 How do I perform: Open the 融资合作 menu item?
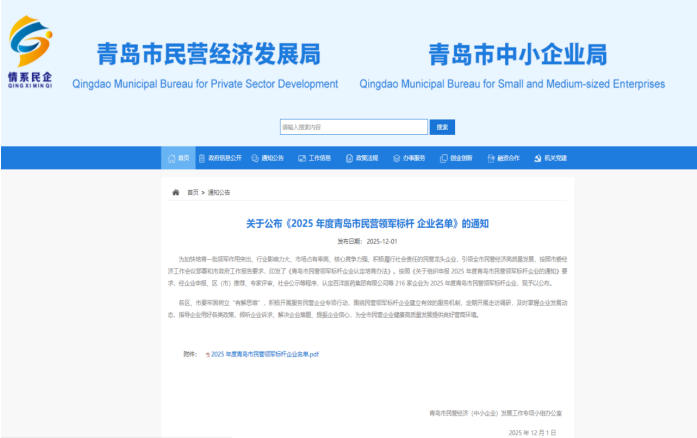coord(507,158)
